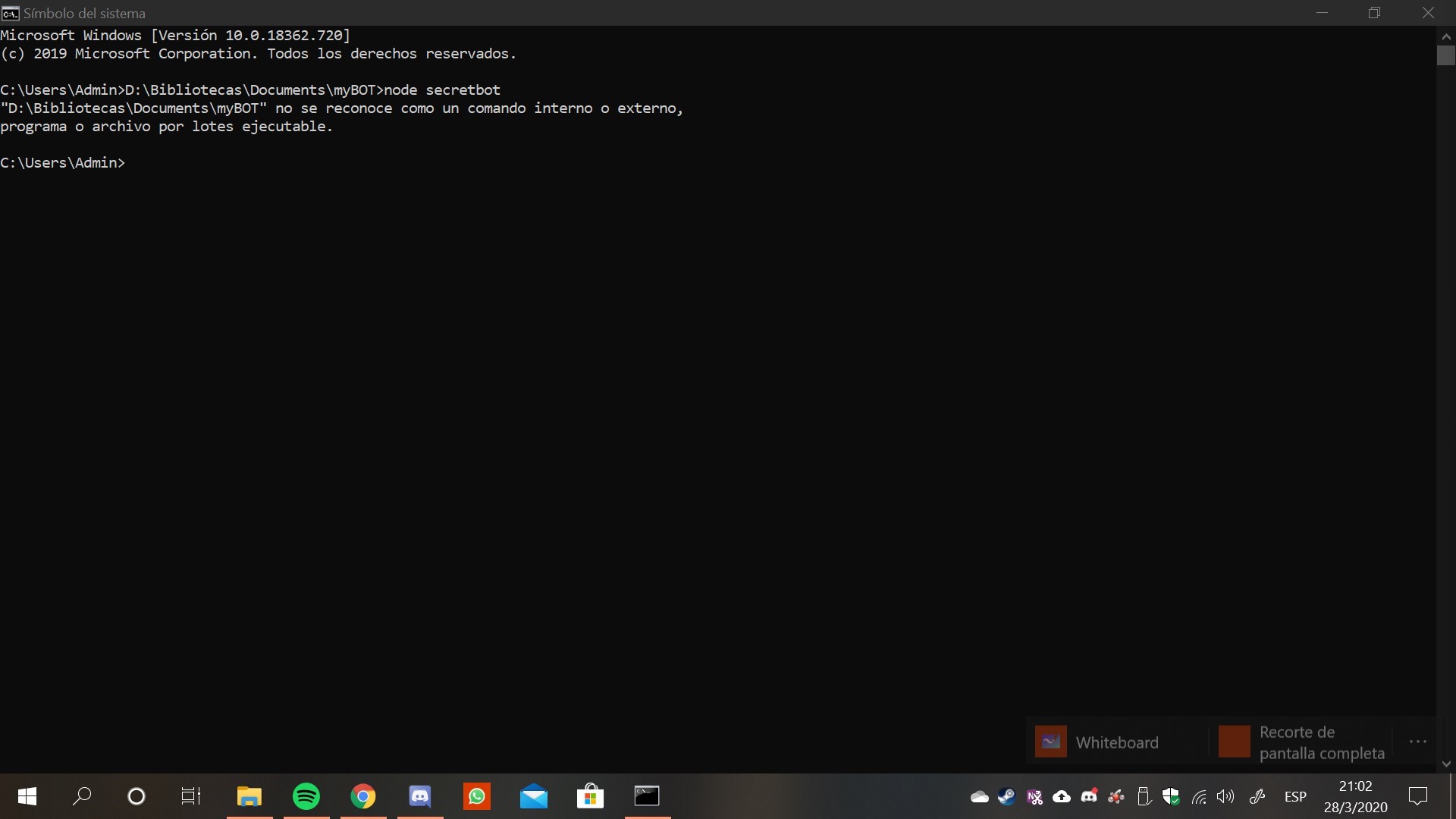Open Task View button
Image resolution: width=1456 pixels, height=819 pixels.
click(x=191, y=796)
